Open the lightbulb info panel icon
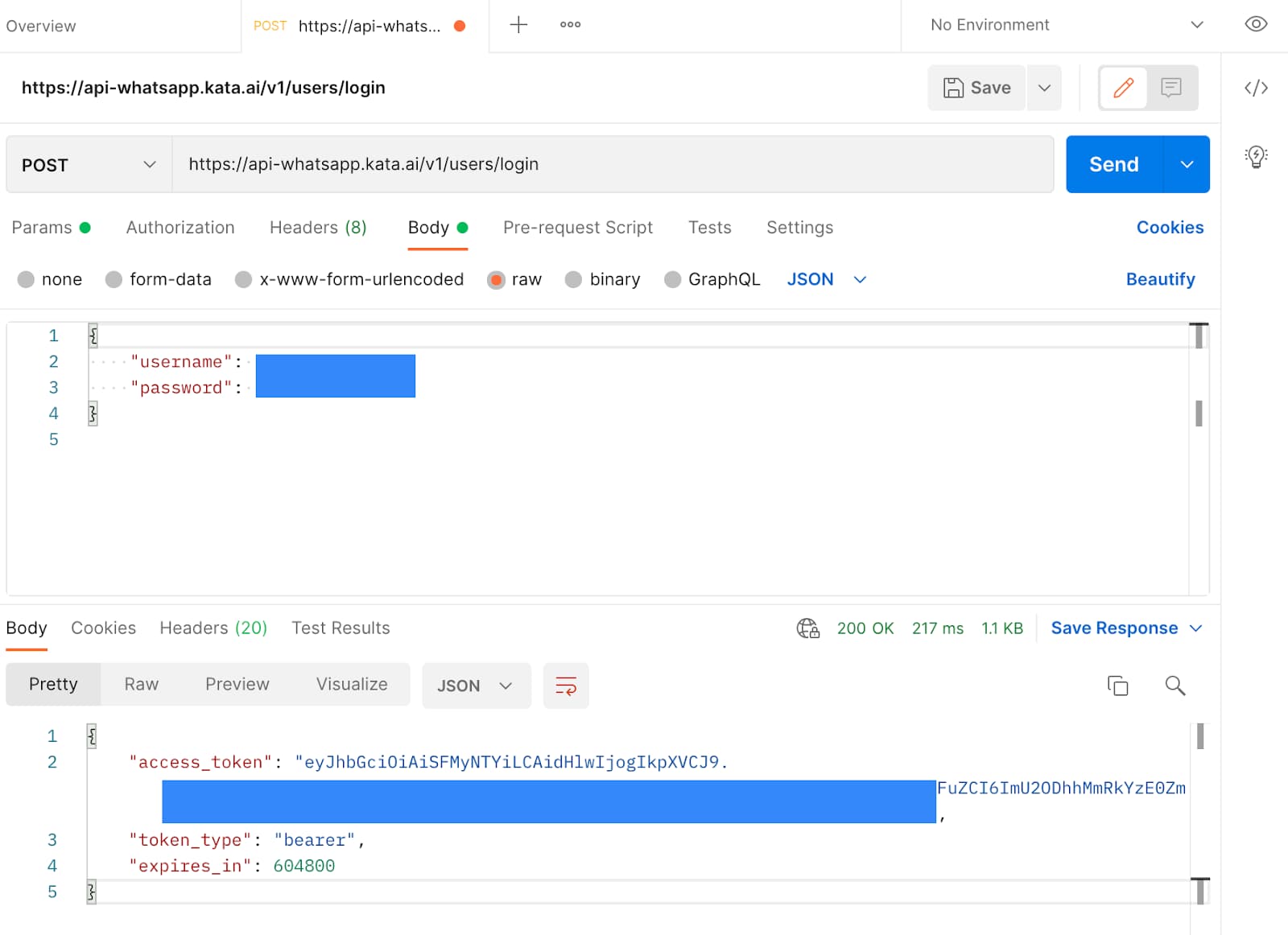The height and width of the screenshot is (935, 1288). (1256, 156)
